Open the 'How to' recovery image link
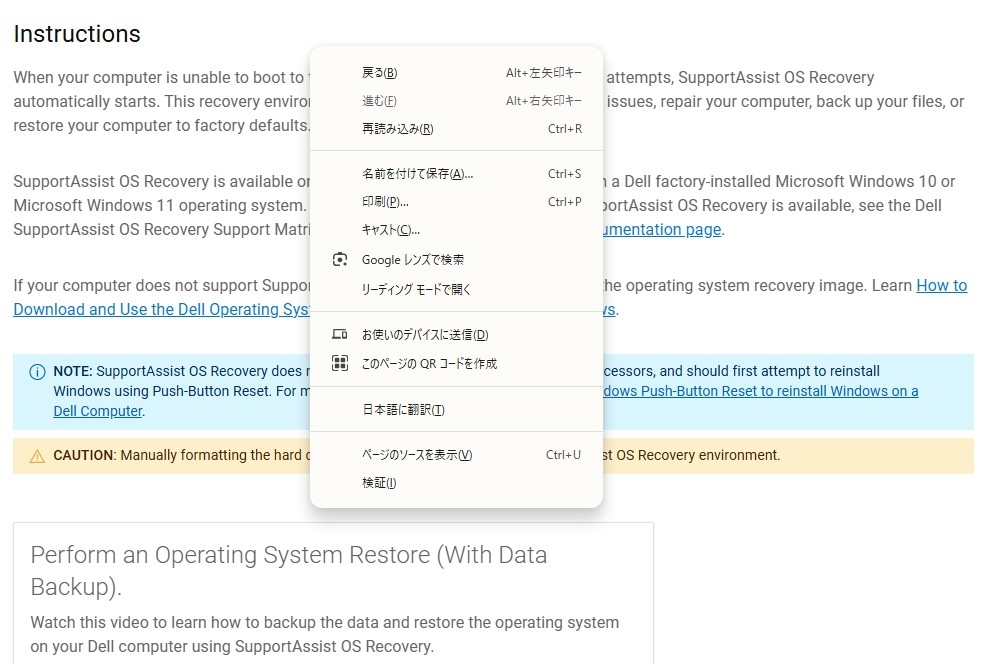Viewport: 988px width, 664px height. click(941, 285)
